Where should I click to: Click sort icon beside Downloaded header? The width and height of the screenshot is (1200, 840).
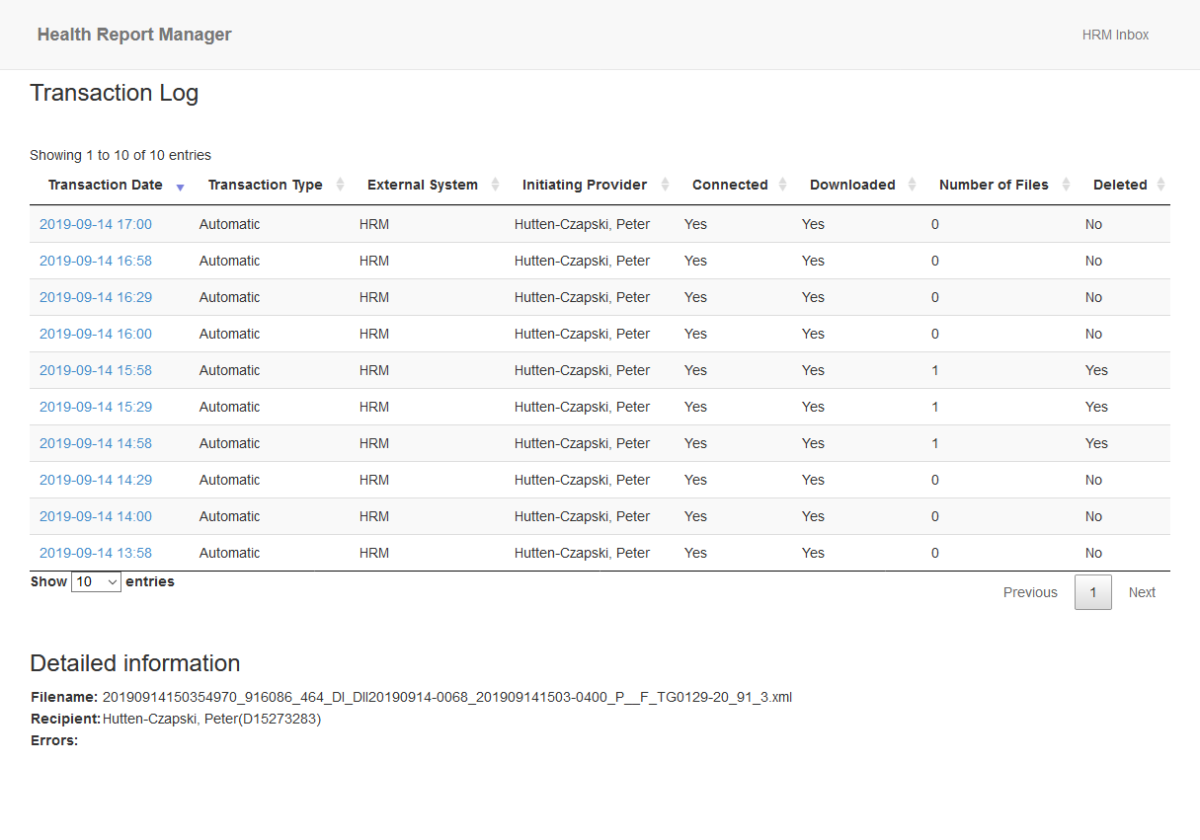tap(912, 185)
